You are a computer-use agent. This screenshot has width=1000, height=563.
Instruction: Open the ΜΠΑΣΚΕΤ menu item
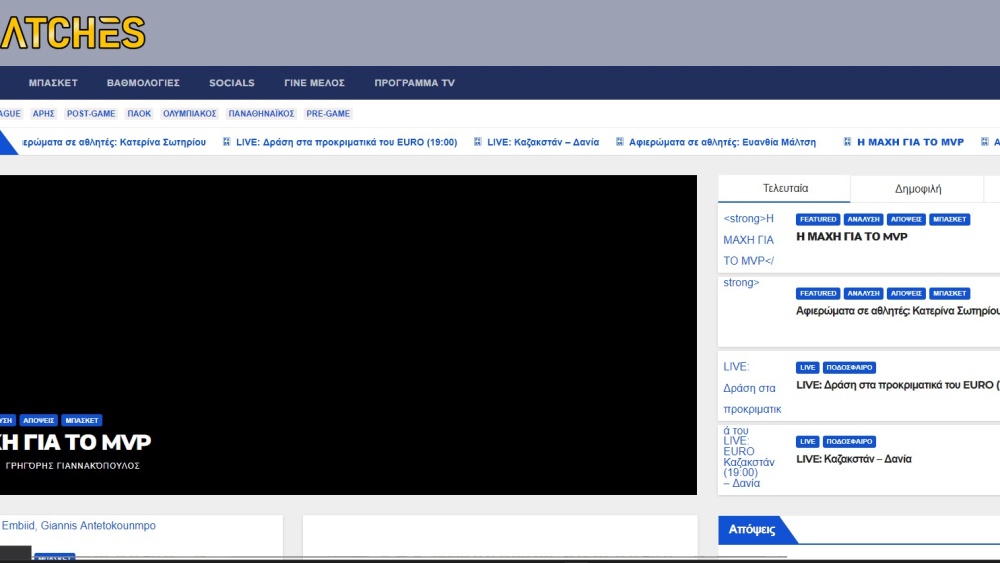[53, 83]
